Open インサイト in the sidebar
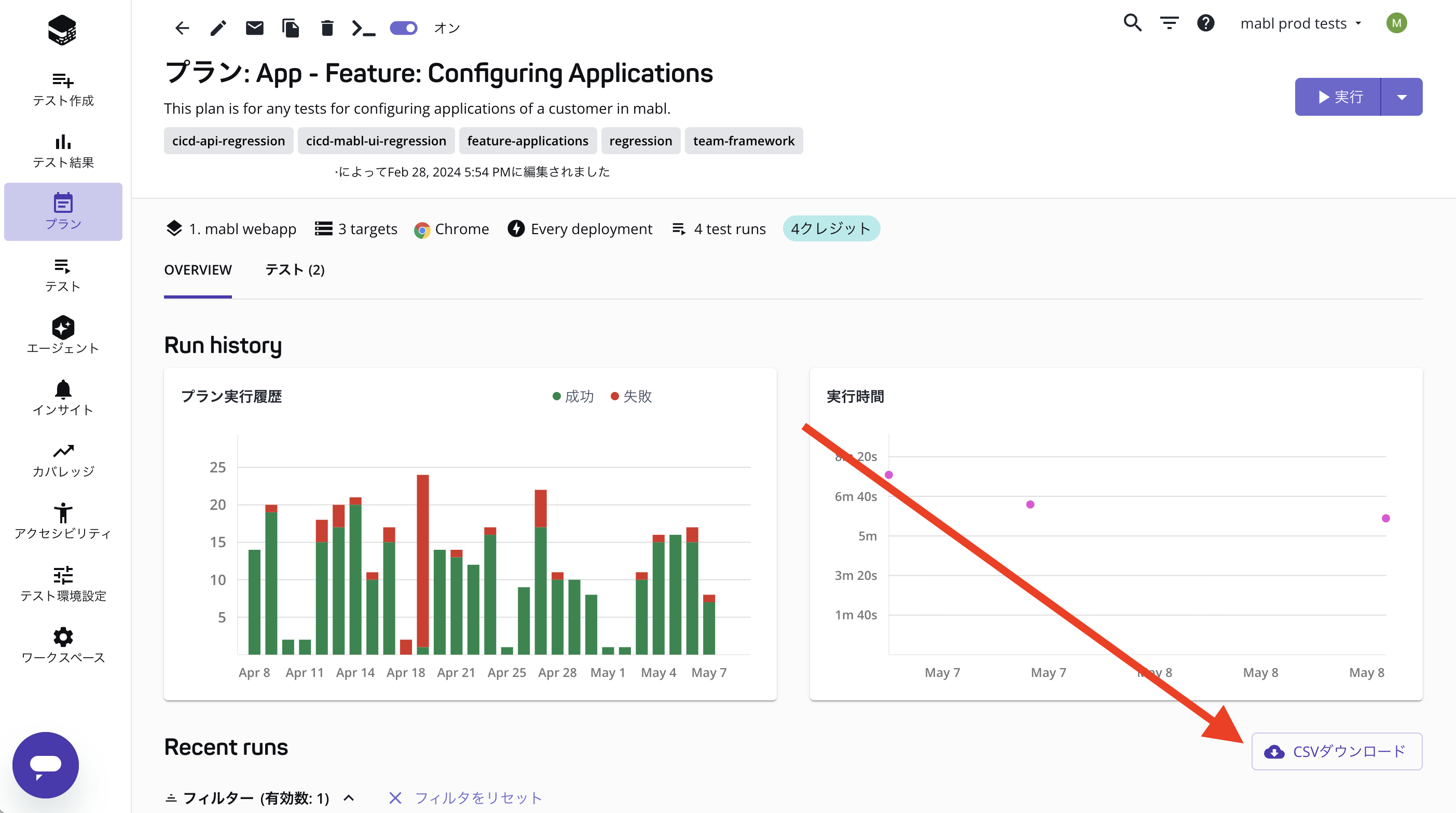This screenshot has height=813, width=1456. (63, 399)
